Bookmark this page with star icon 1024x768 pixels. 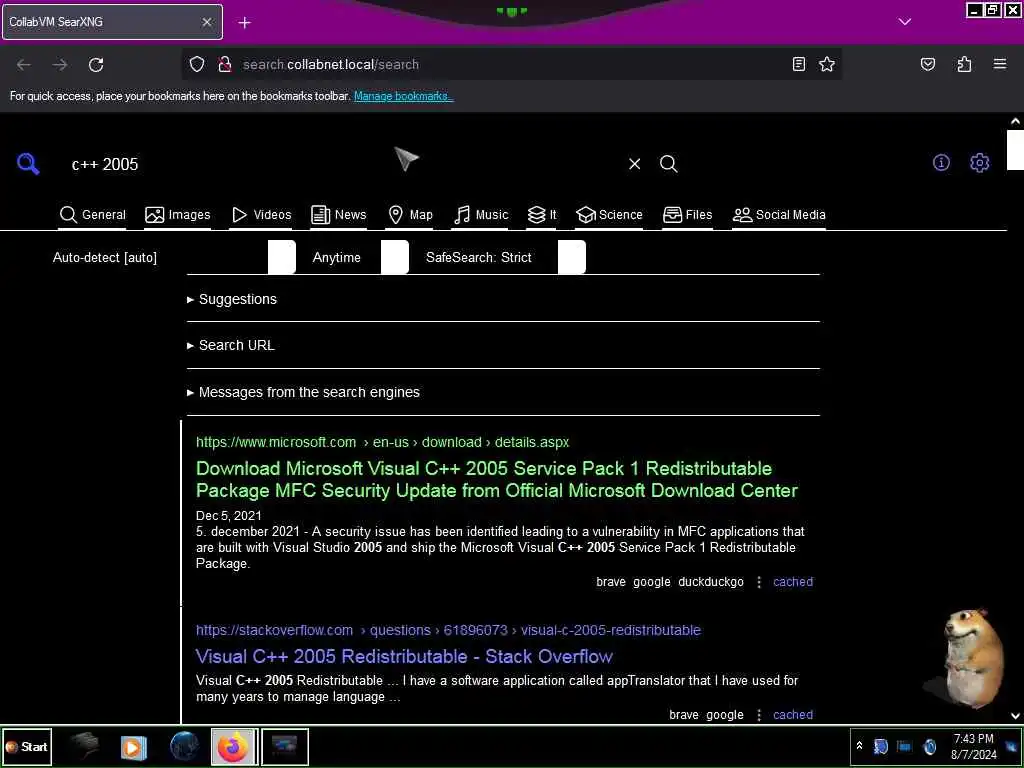click(x=827, y=64)
